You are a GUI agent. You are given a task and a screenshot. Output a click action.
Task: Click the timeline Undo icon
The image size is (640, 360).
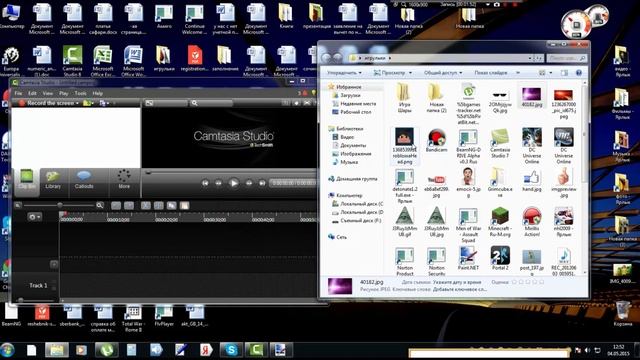tap(116, 206)
